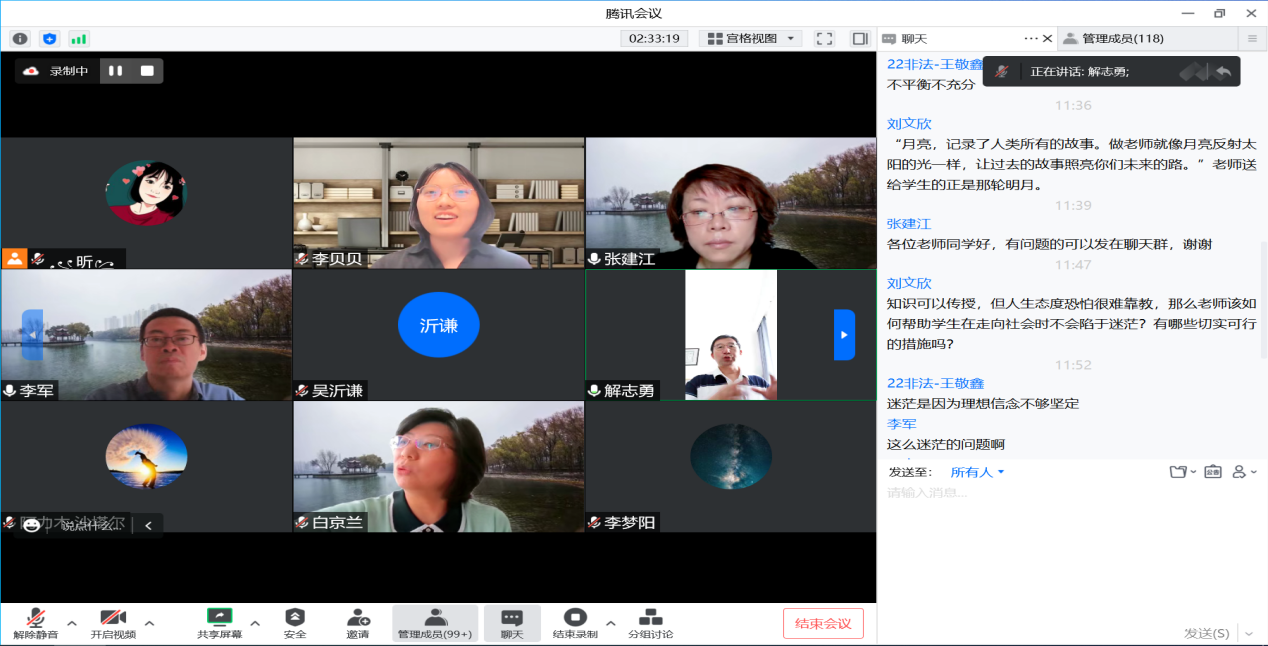Image resolution: width=1268 pixels, height=646 pixels.
Task: Click the chat panel scrollbar
Action: pos(1262,300)
